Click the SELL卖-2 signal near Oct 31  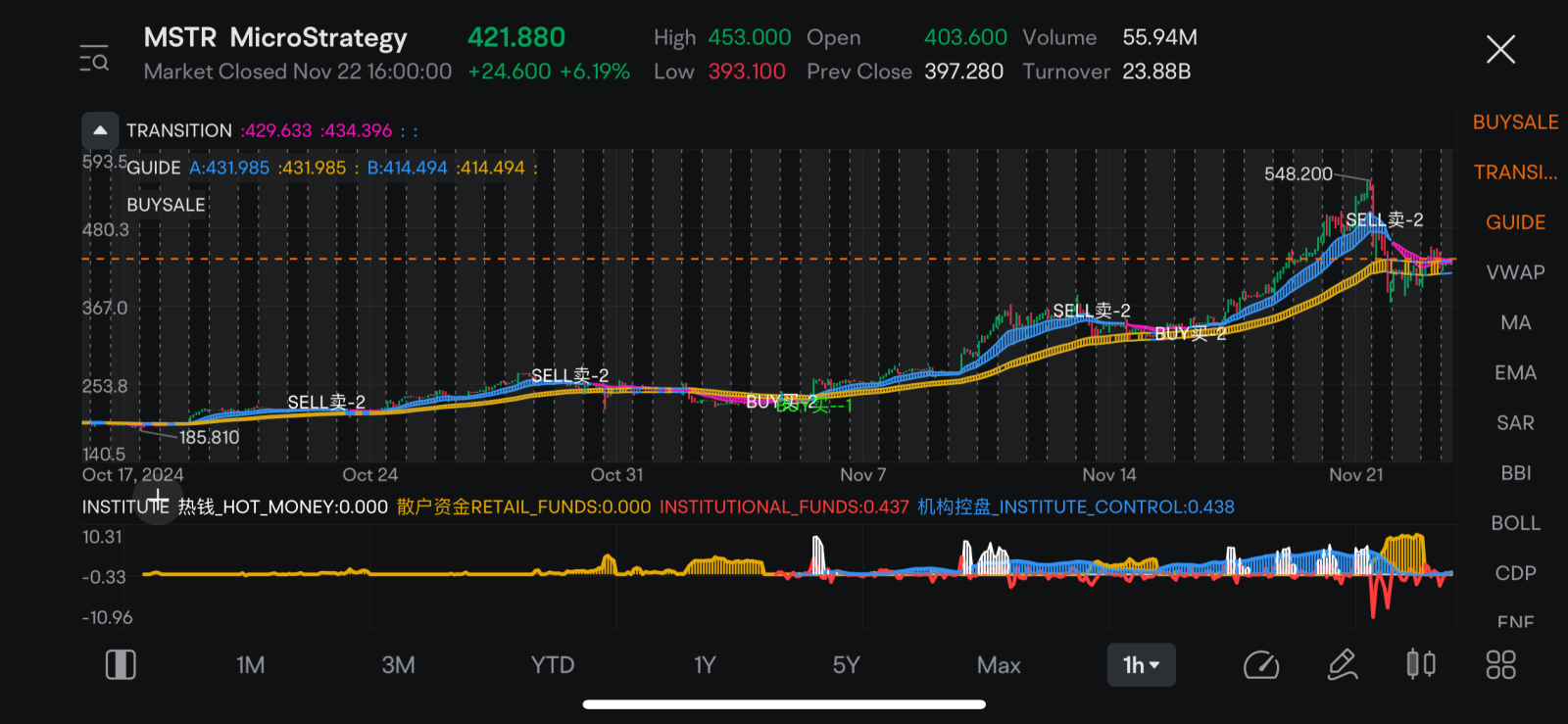[x=569, y=375]
